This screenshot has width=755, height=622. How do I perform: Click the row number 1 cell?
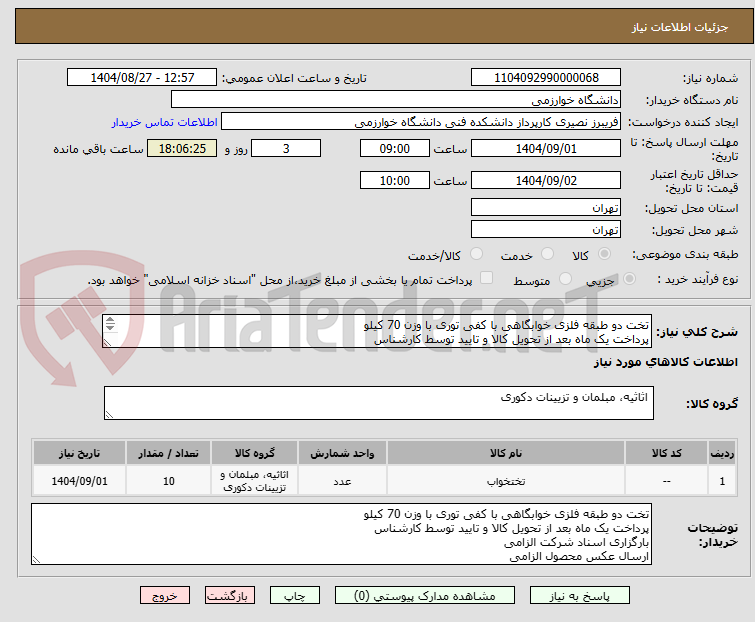pyautogui.click(x=722, y=480)
